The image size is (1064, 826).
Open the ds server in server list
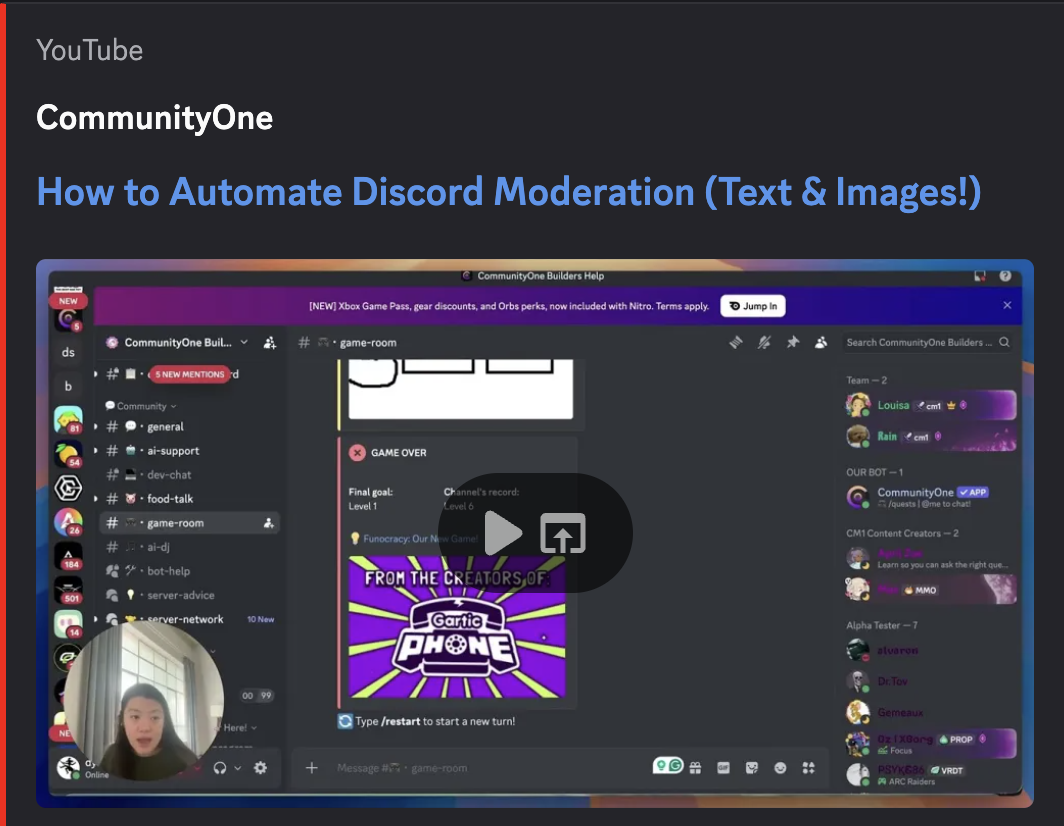[x=68, y=352]
